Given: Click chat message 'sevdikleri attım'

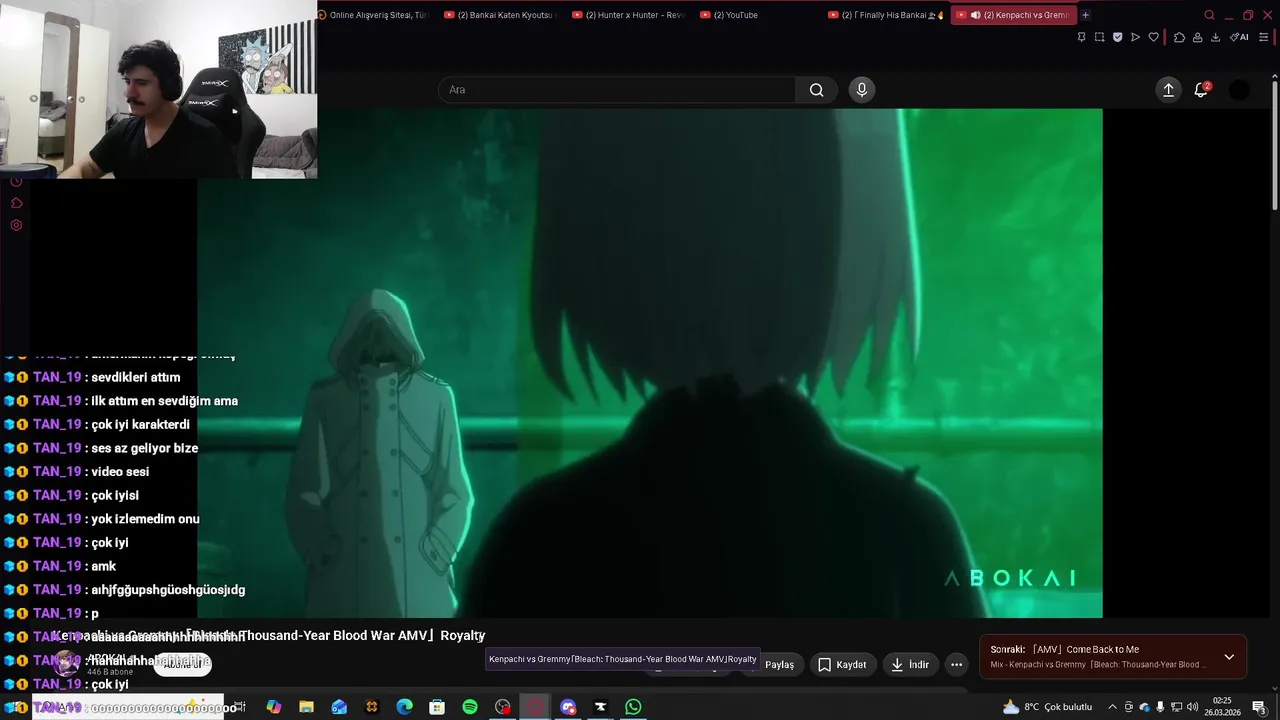Looking at the screenshot, I should tap(136, 377).
